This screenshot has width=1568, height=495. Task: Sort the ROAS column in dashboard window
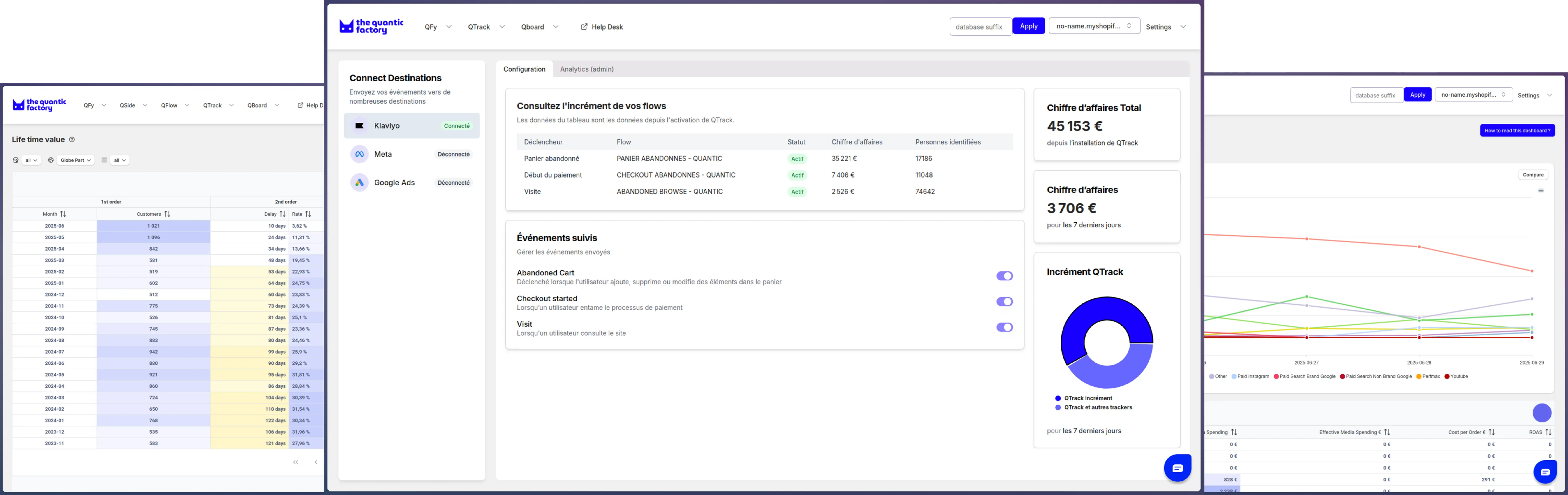click(x=1549, y=432)
